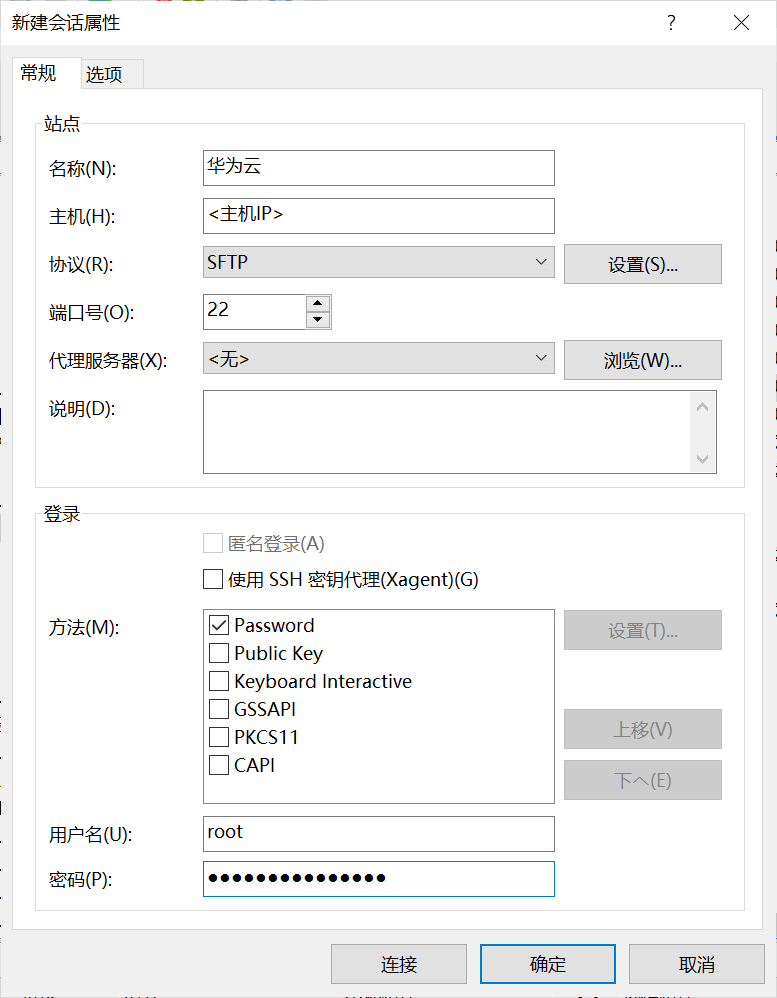
Task: Focus the password field
Action: coord(378,879)
